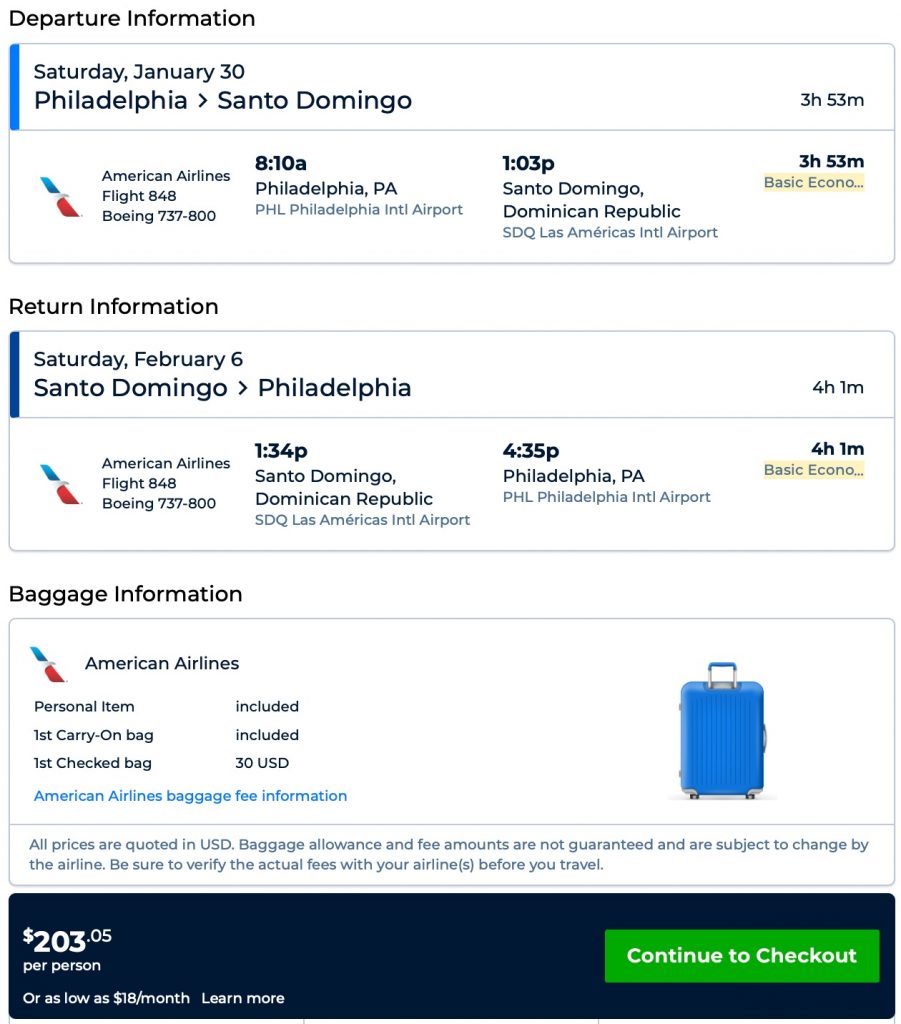Click American Airlines logo in return flight
The height and width of the screenshot is (1024, 901).
pos(61,484)
